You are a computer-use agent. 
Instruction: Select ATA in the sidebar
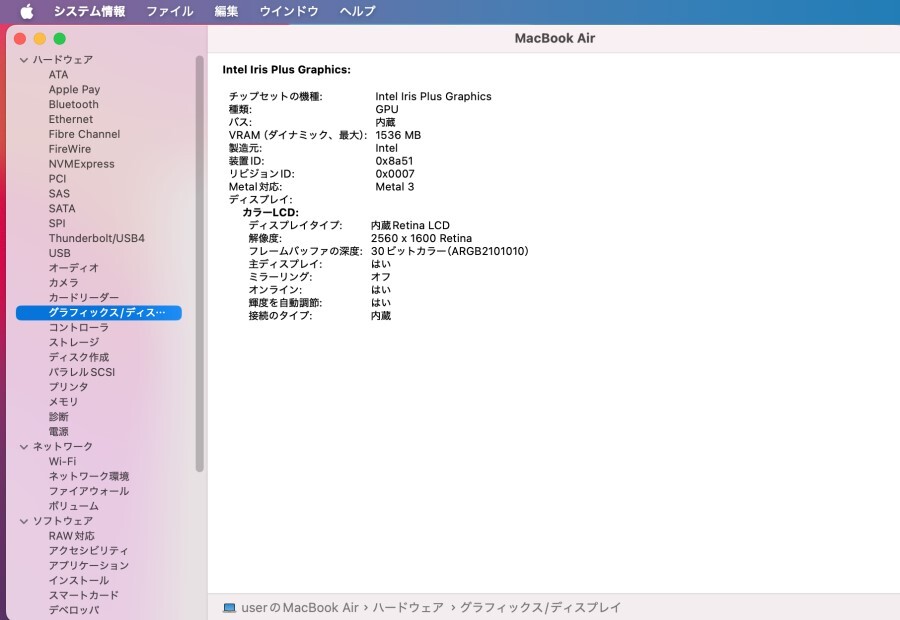click(x=58, y=75)
